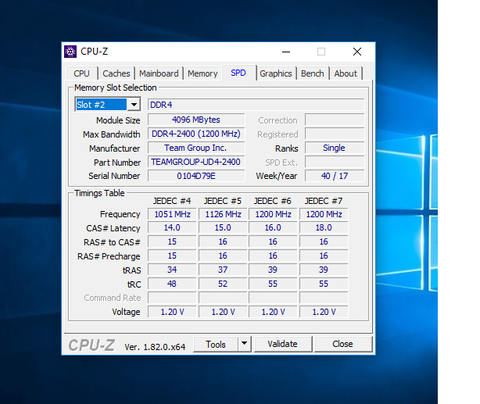Image resolution: width=480 pixels, height=404 pixels.
Task: Click the serial number 0104D79E
Action: click(196, 176)
